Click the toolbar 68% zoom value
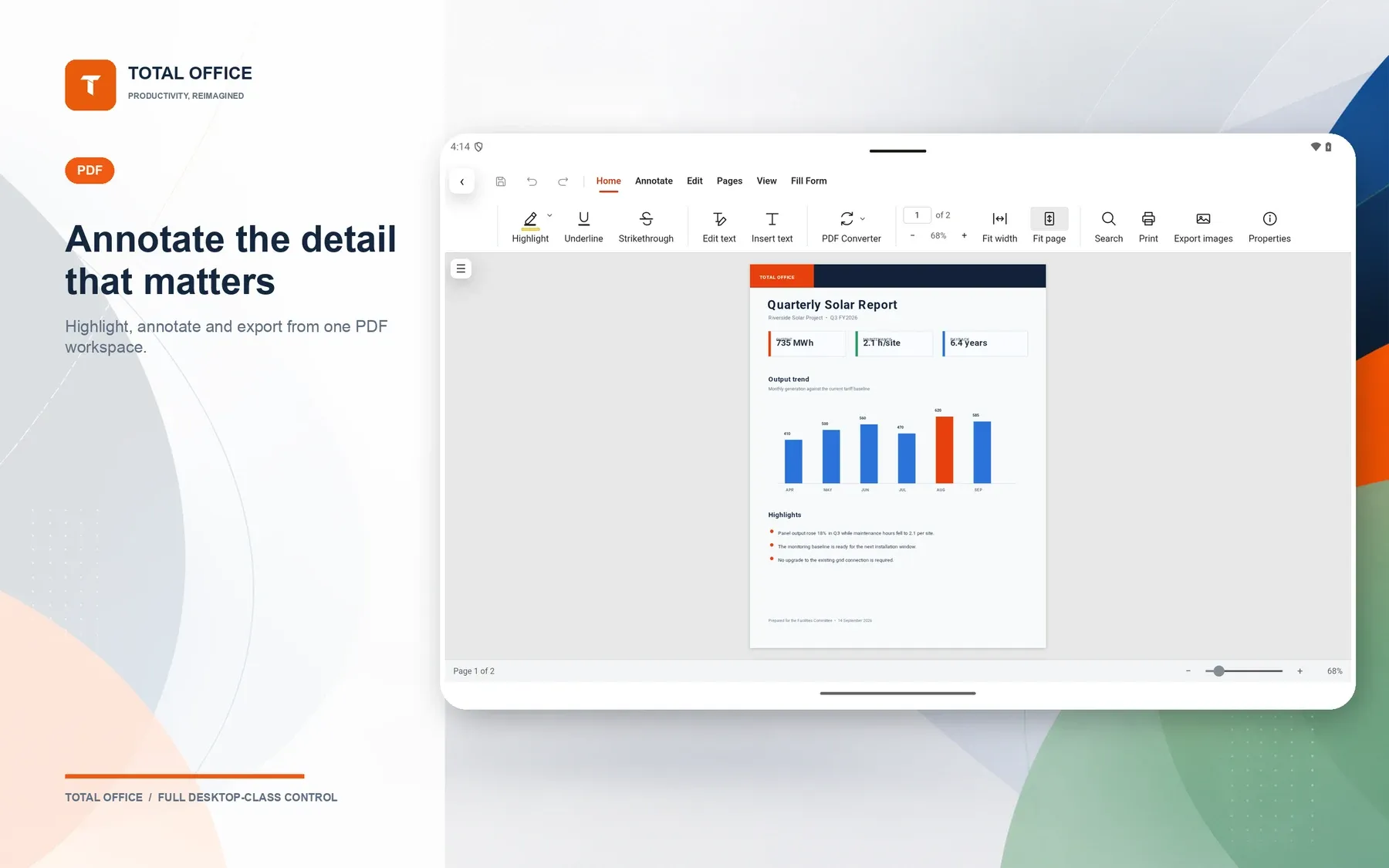Viewport: 1389px width, 868px height. [x=938, y=235]
